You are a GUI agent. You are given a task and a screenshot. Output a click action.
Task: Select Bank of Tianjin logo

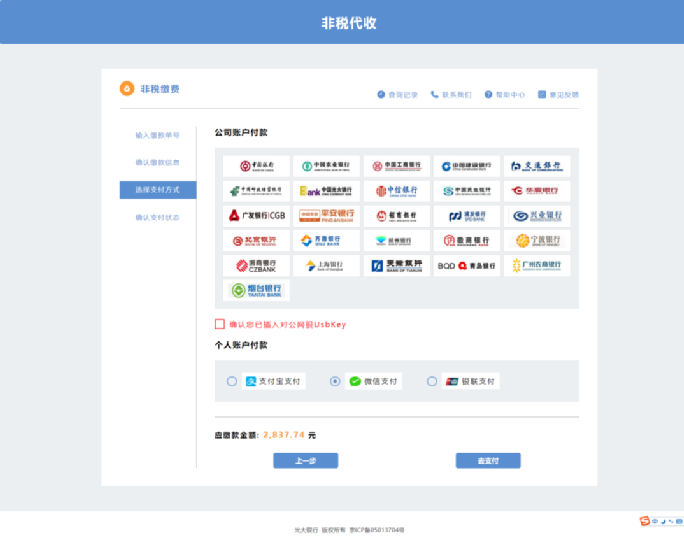point(397,265)
